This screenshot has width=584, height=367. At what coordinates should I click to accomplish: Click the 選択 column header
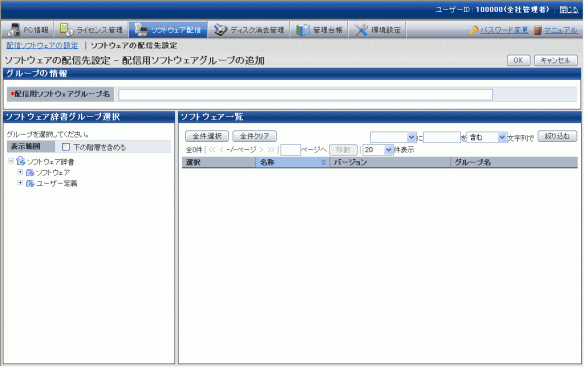[219, 162]
